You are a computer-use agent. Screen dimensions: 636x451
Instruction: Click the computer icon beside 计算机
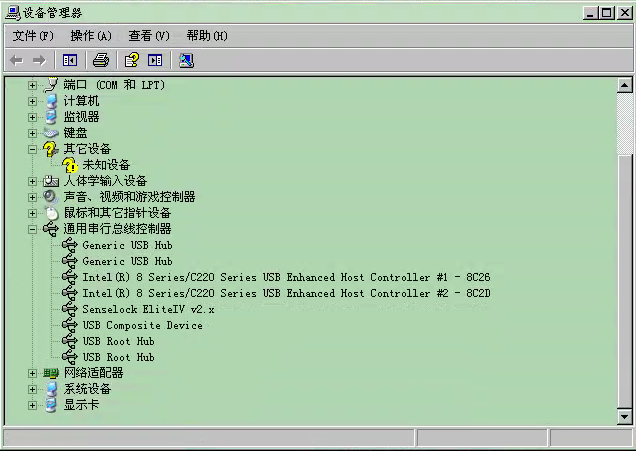[x=51, y=101]
